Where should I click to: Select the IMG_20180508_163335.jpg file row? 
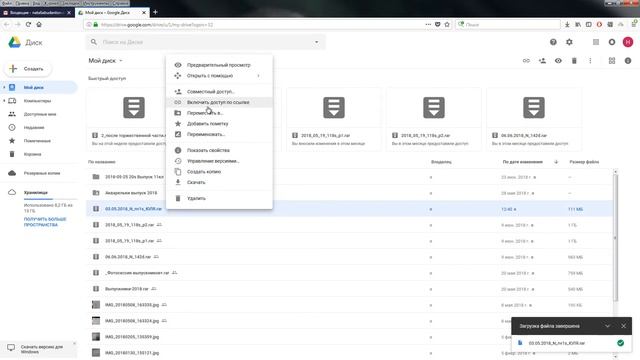350,305
